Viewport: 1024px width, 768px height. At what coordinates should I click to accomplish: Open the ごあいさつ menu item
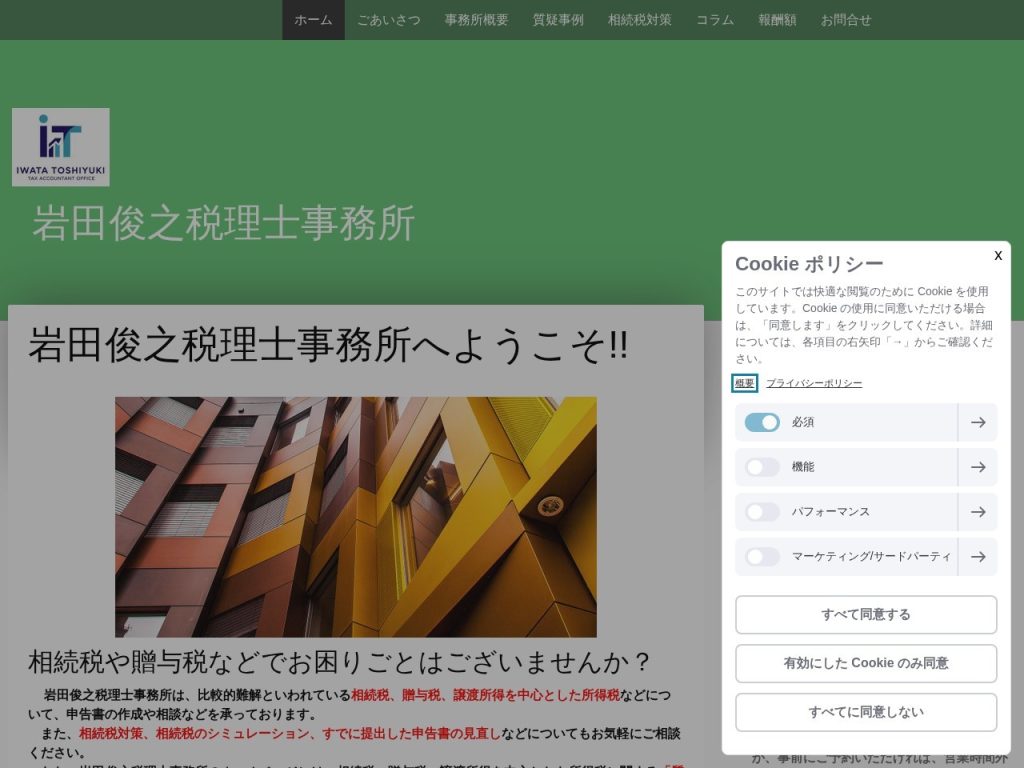389,20
